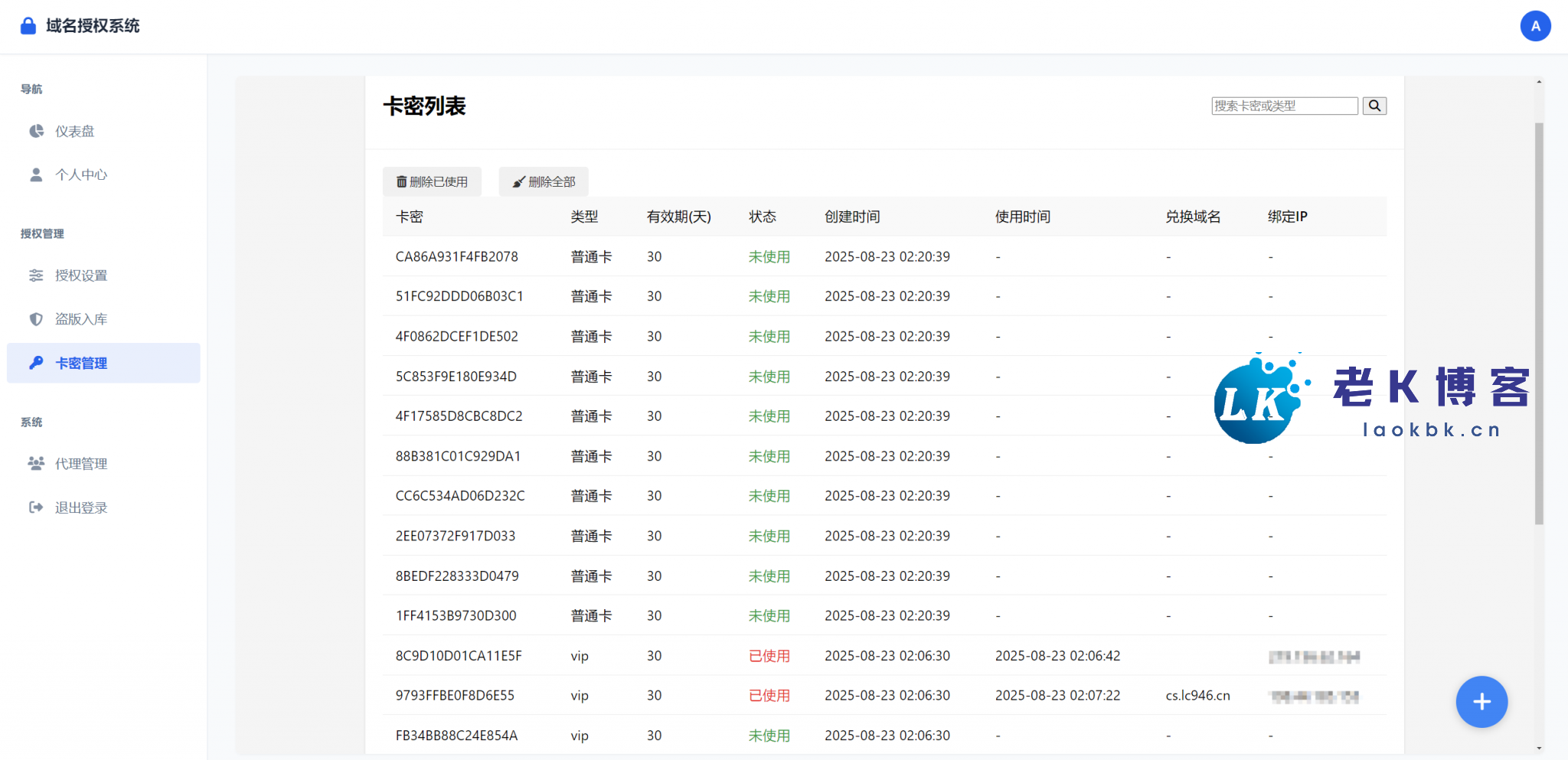This screenshot has width=1568, height=760.
Task: Click the magnifier search button
Action: [1374, 106]
